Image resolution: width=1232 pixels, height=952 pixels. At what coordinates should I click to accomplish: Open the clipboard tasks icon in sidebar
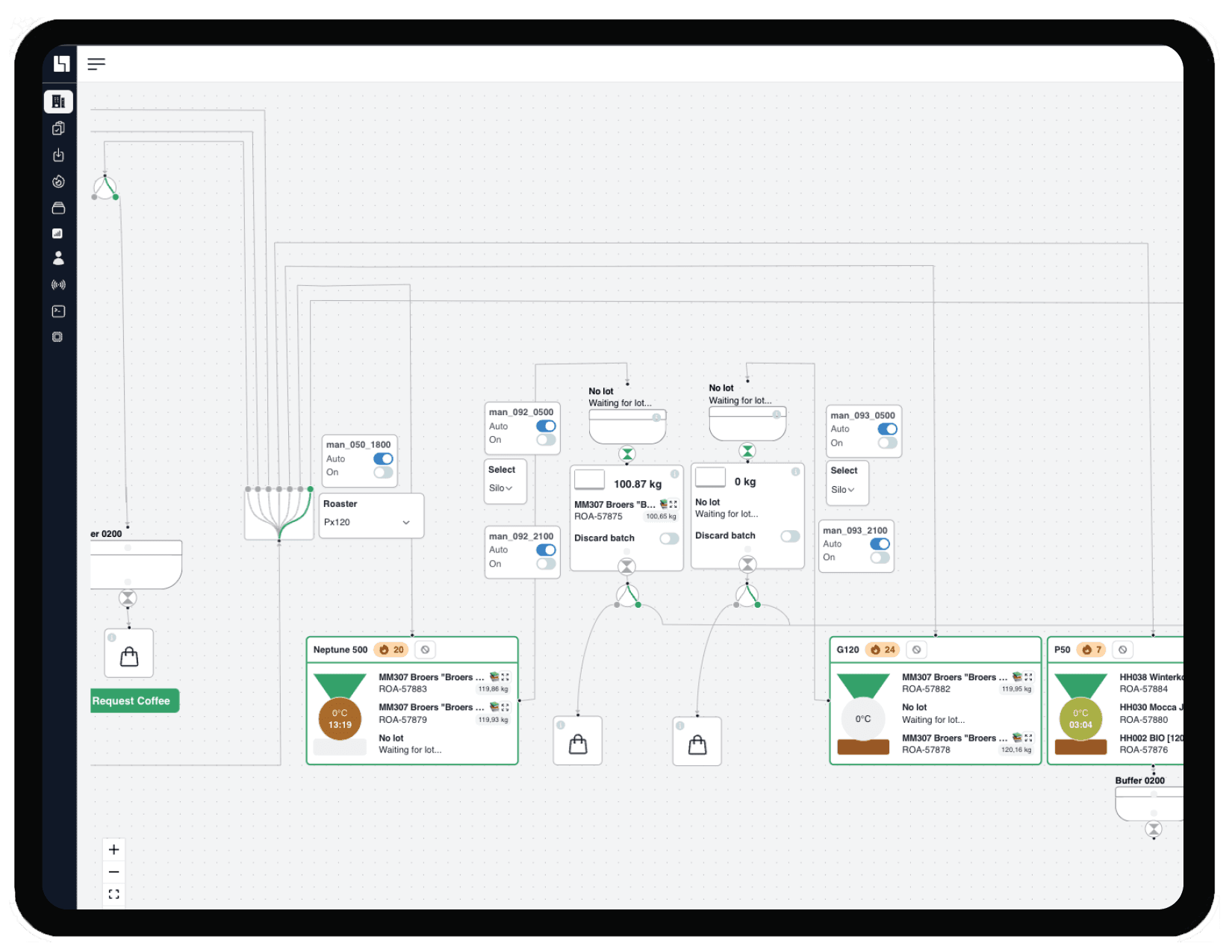[58, 128]
